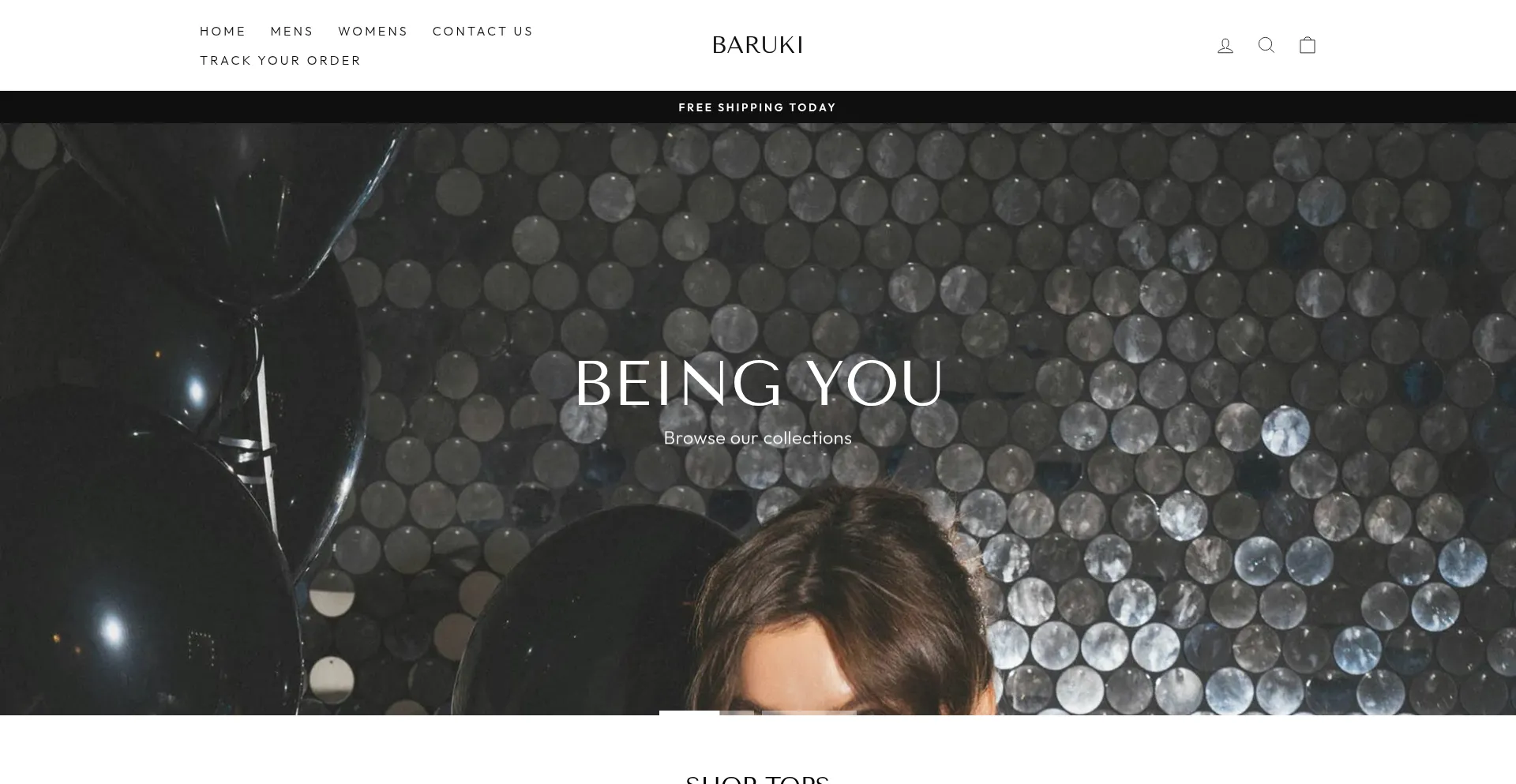Click the BARUKI logo
The width and height of the screenshot is (1516, 784).
(x=757, y=45)
